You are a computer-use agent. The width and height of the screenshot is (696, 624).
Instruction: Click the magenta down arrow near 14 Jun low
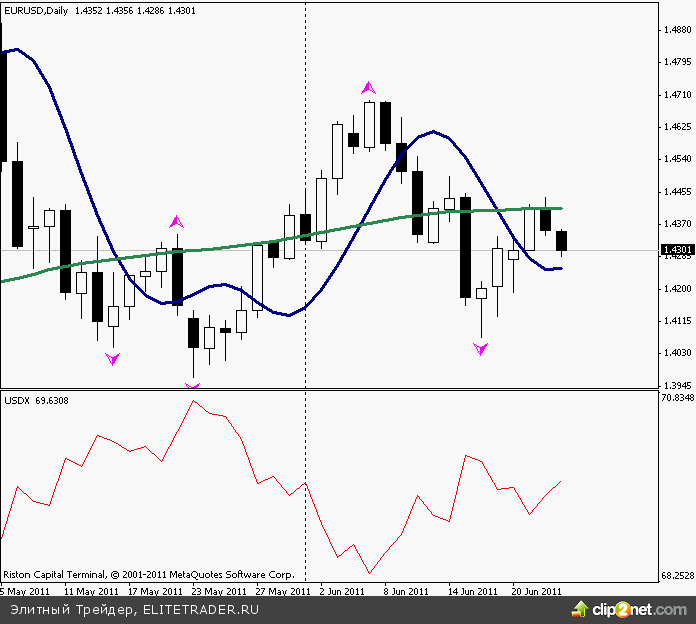pos(481,349)
